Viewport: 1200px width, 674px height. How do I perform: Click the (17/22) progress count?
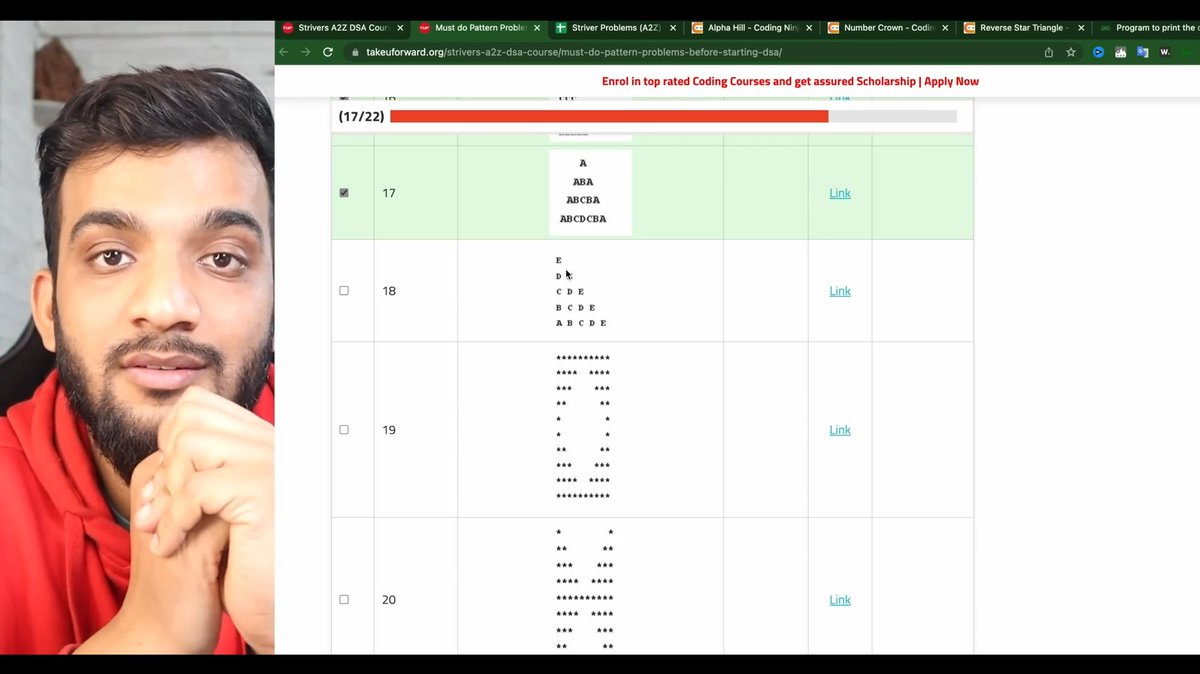(x=361, y=117)
